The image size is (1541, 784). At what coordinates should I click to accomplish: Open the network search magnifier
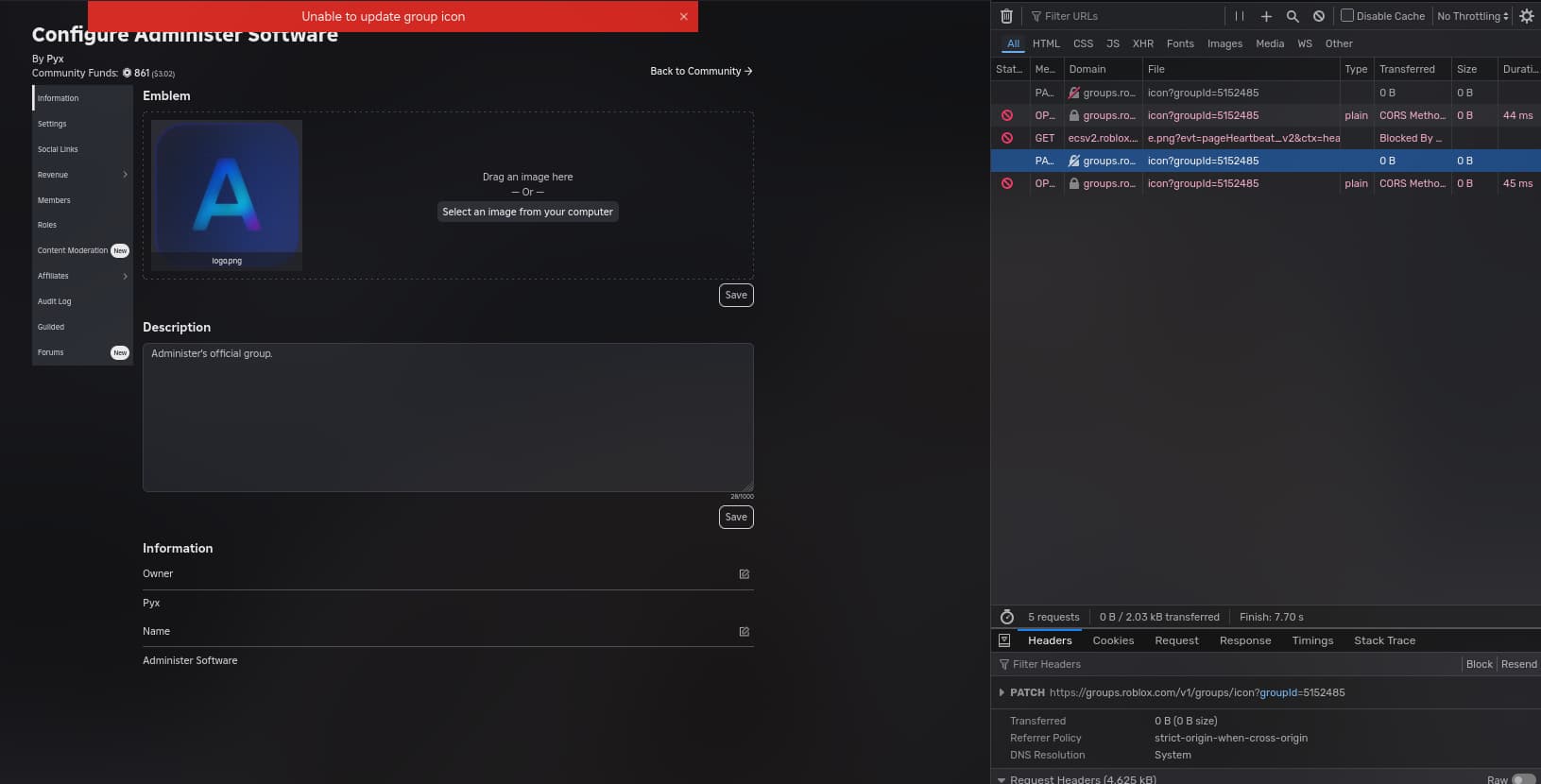[1293, 16]
